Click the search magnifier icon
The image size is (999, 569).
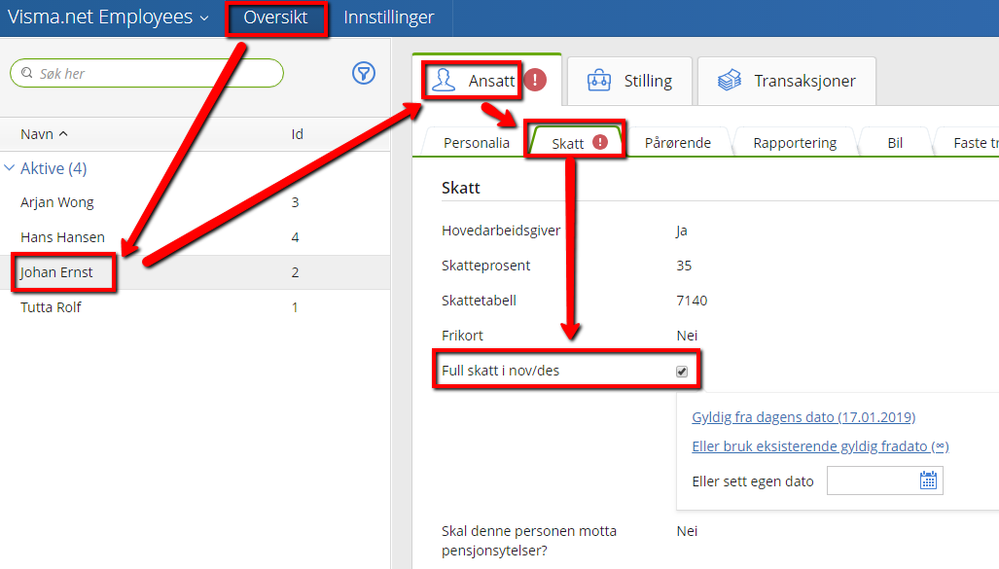tap(27, 73)
